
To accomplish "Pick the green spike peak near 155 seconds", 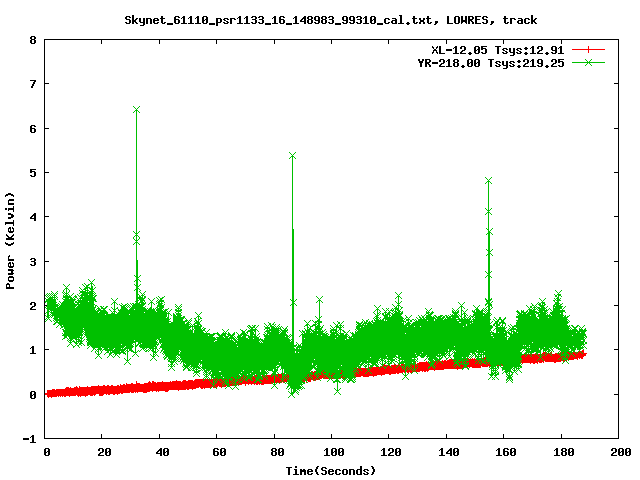I will tap(488, 181).
